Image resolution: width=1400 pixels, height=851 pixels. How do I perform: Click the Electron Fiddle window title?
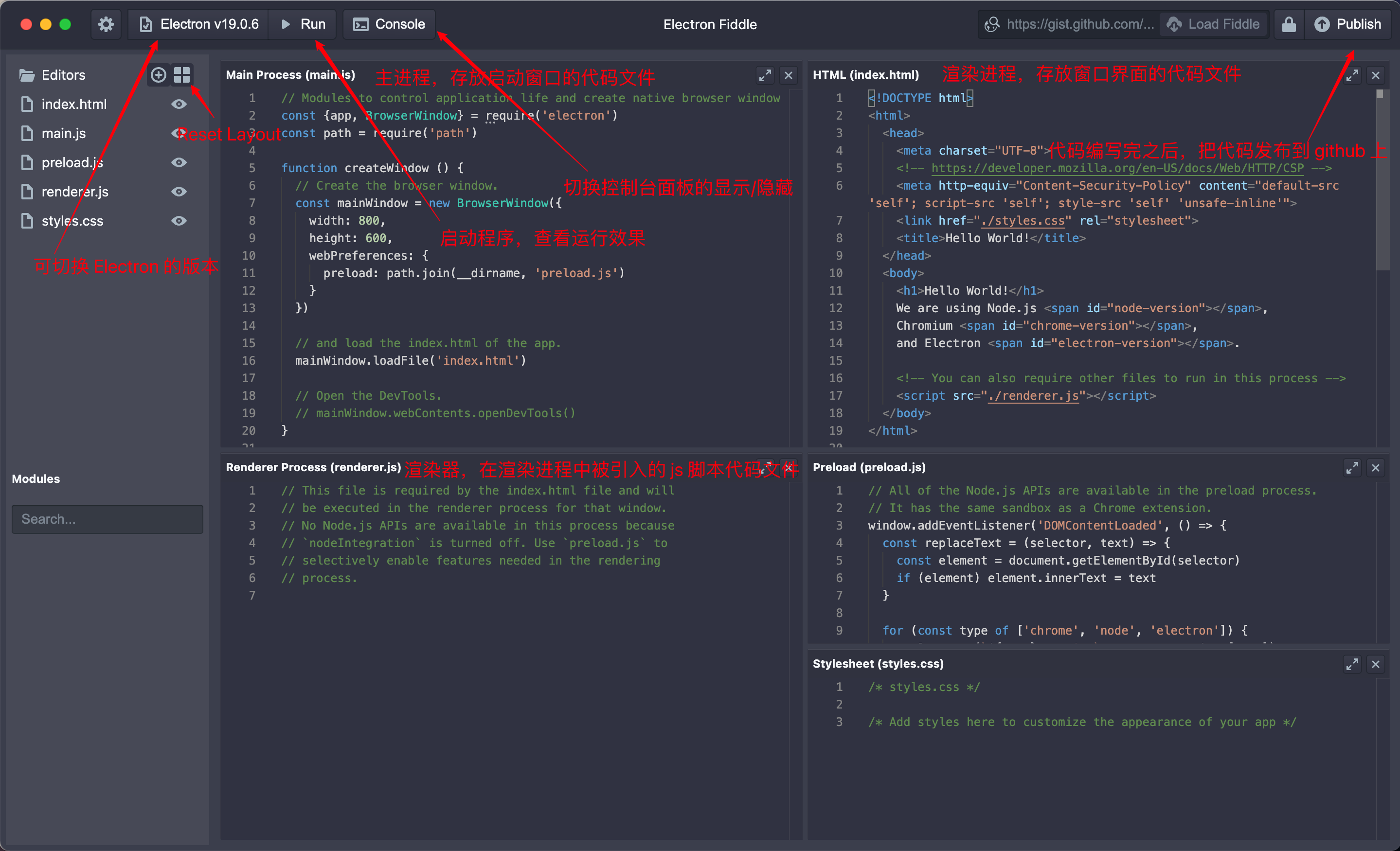pyautogui.click(x=710, y=24)
